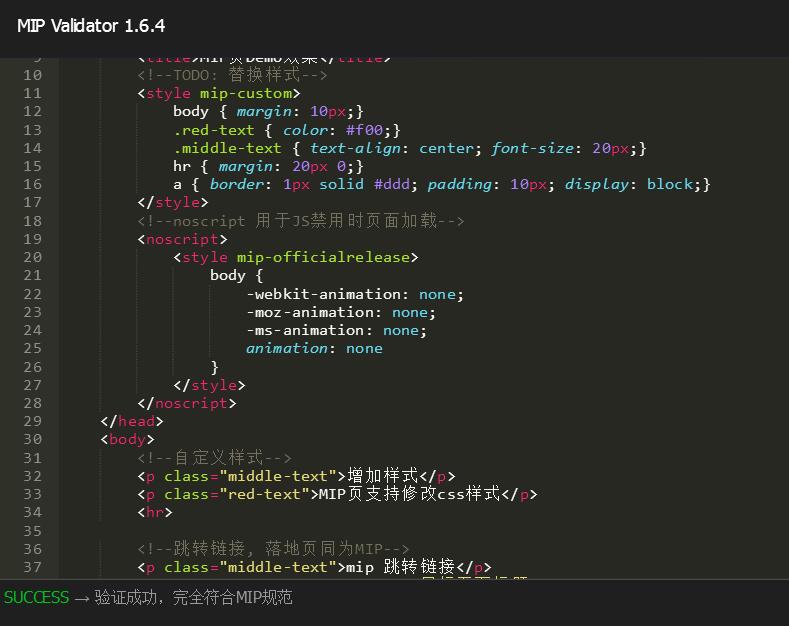Click the MIP Validator 1.6.4 title

point(91,26)
